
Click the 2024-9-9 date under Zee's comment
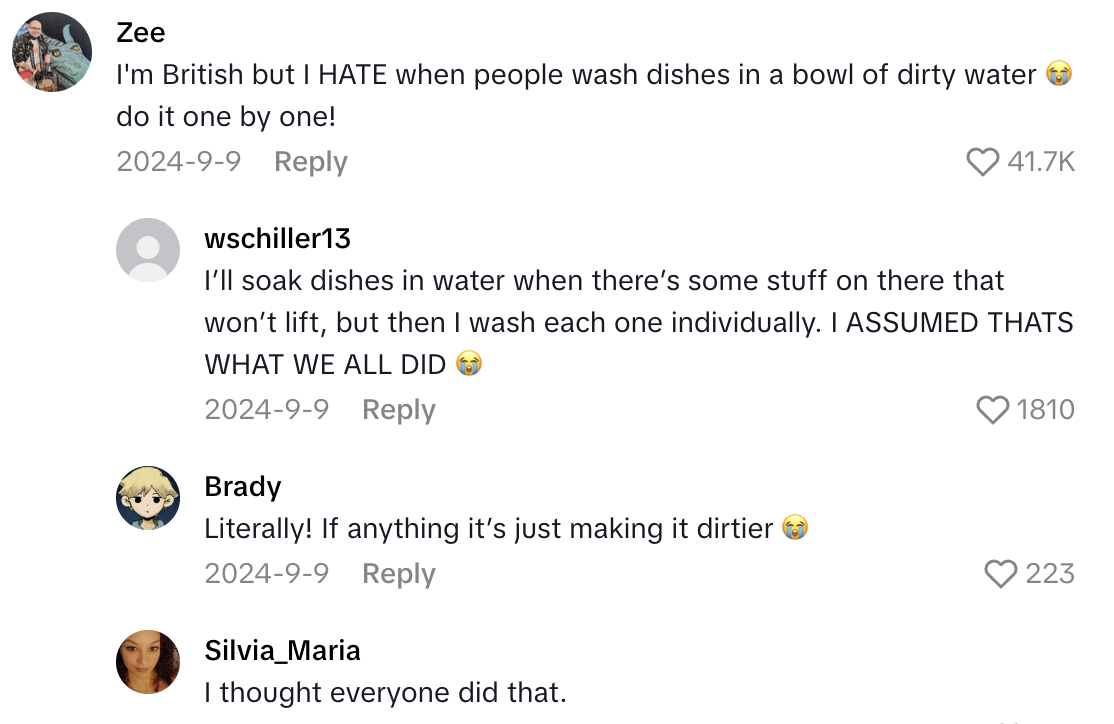pyautogui.click(x=178, y=161)
